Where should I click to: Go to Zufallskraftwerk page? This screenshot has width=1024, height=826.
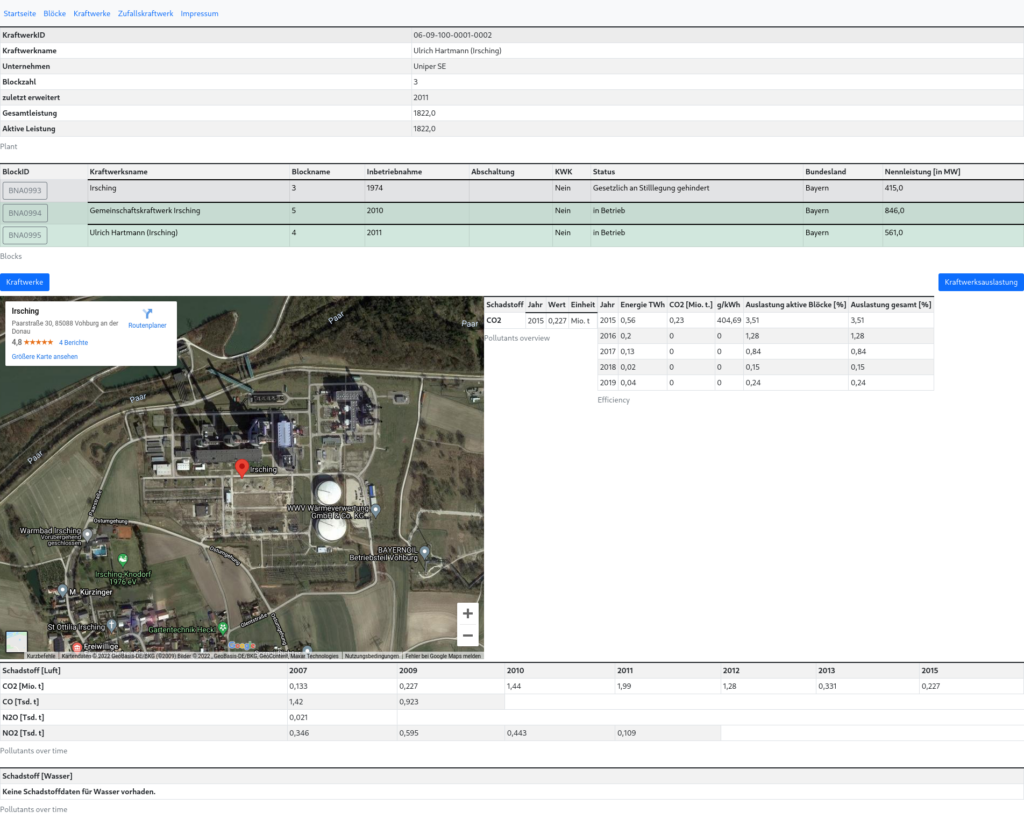pos(145,14)
